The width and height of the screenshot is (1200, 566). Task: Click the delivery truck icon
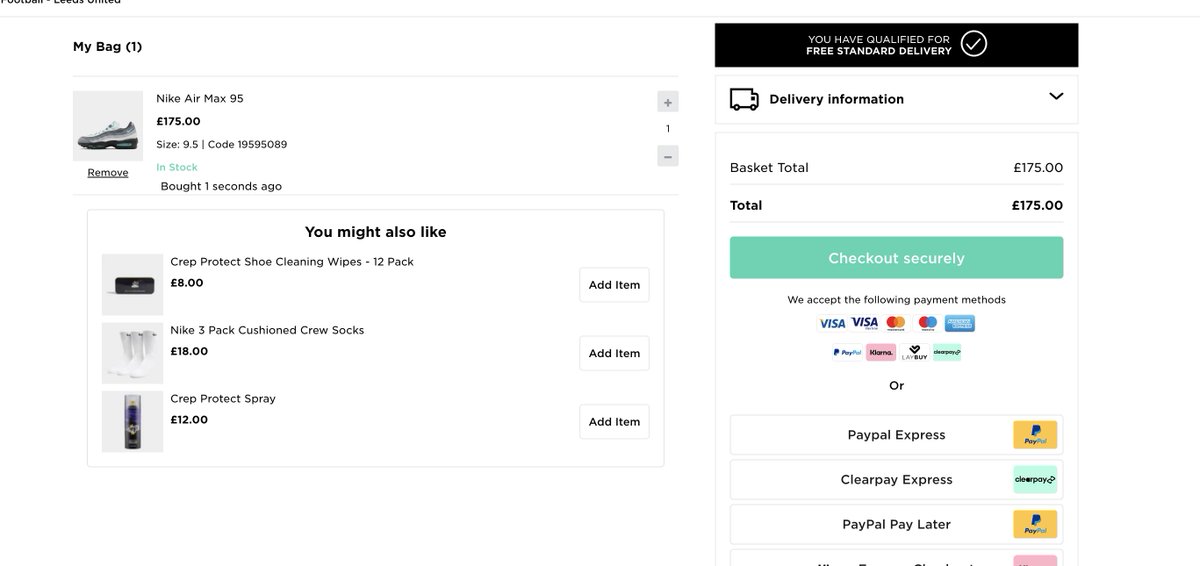(744, 99)
